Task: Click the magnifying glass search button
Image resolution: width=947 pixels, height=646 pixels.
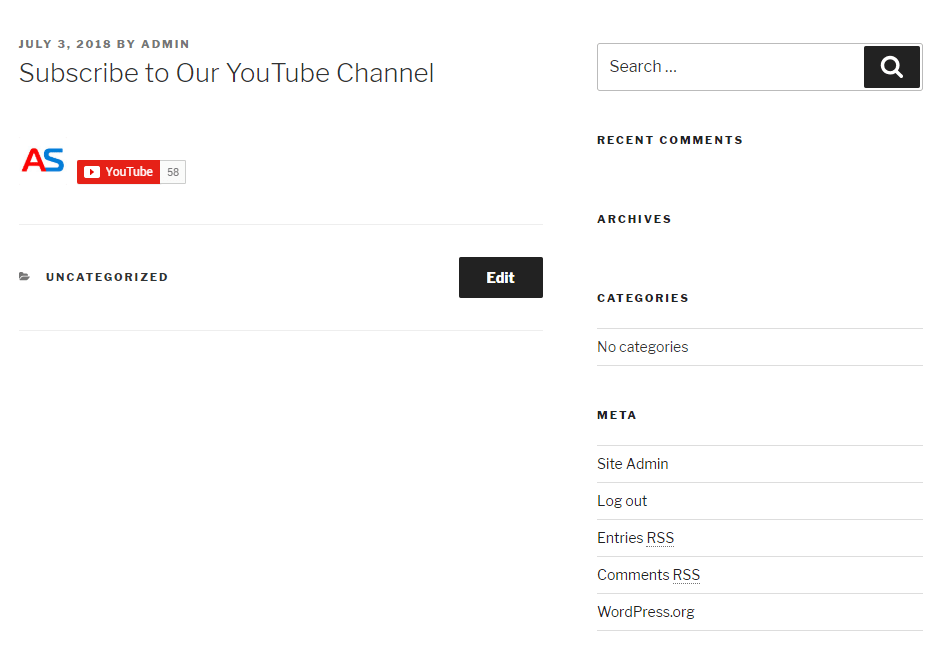Action: 891,67
